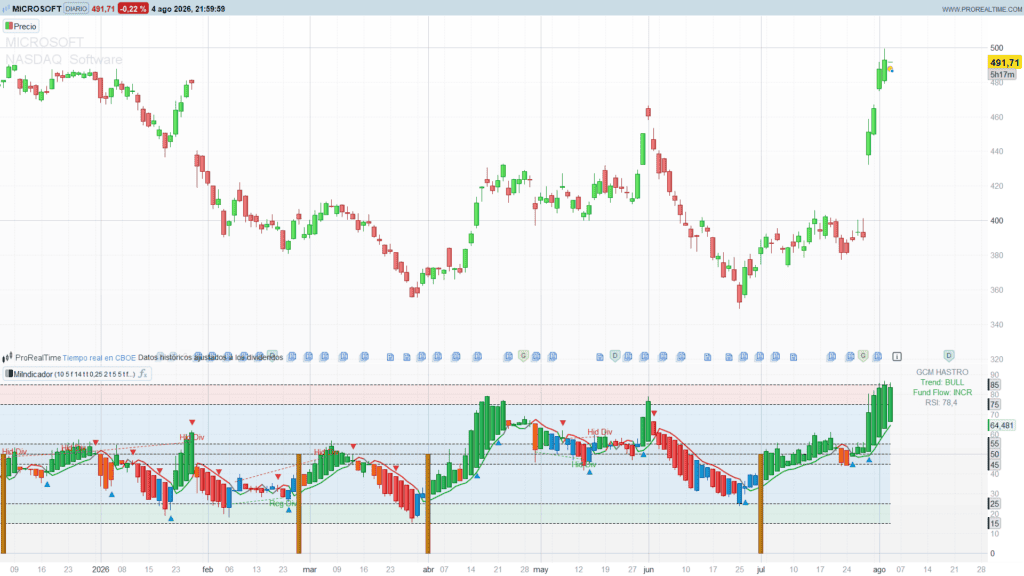Click the orange vertical bar at abr

[428, 504]
